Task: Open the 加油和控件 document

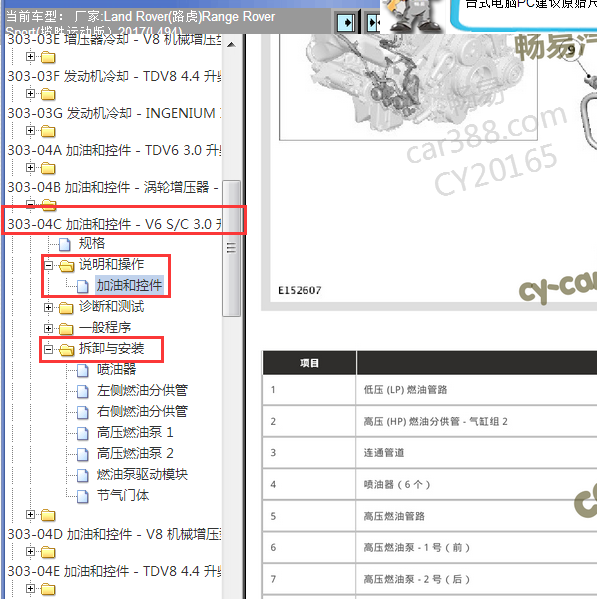Action: [129, 285]
